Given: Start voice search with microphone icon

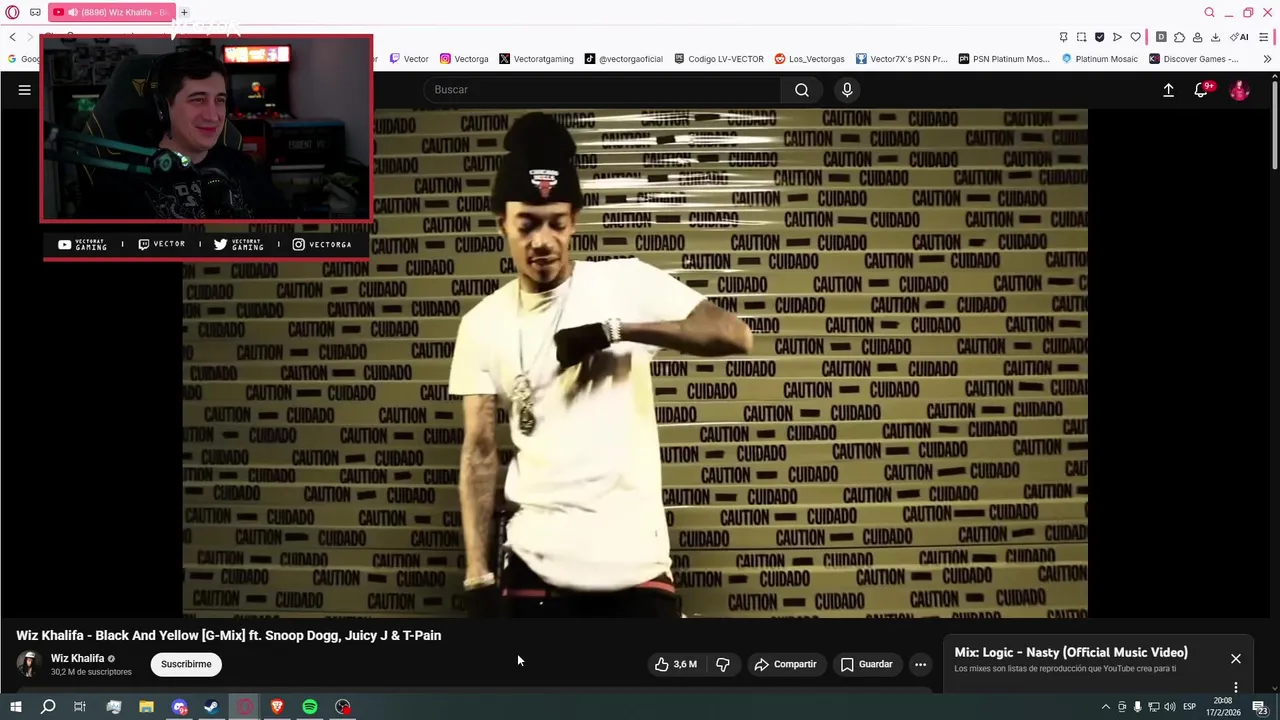Looking at the screenshot, I should point(847,90).
